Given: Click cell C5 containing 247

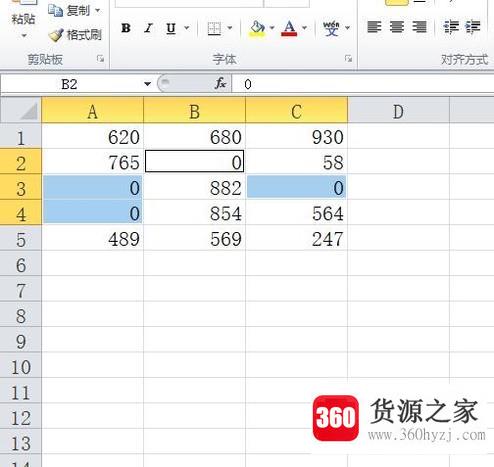Looking at the screenshot, I should pyautogui.click(x=297, y=238).
